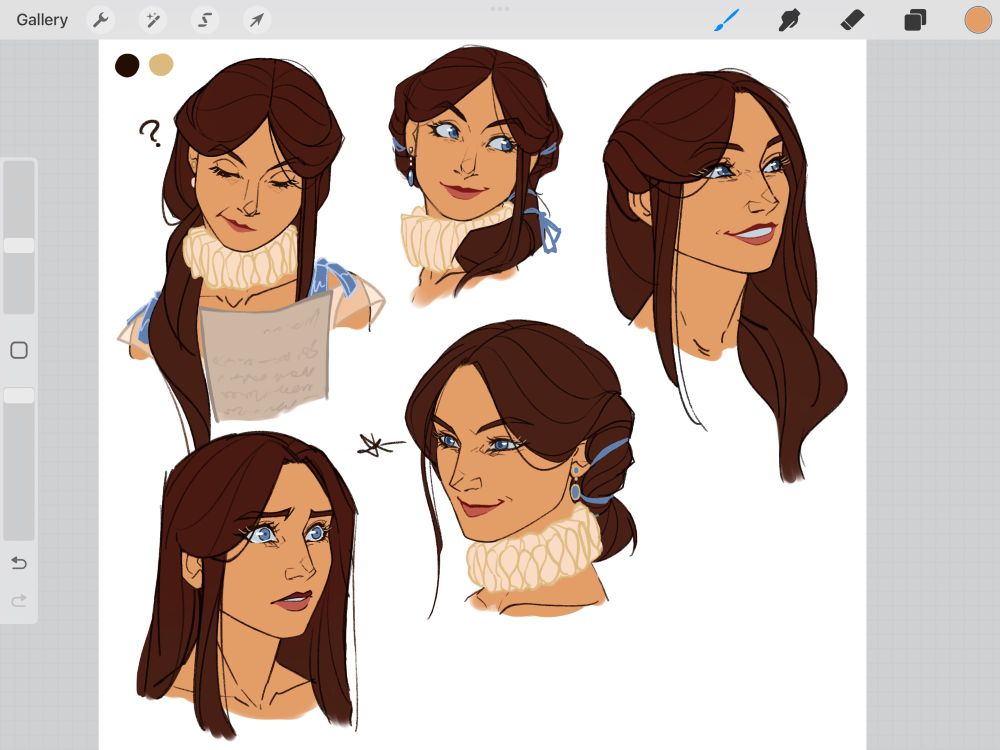The height and width of the screenshot is (750, 1000).
Task: Activate the Transform arrow tool
Action: (x=256, y=20)
